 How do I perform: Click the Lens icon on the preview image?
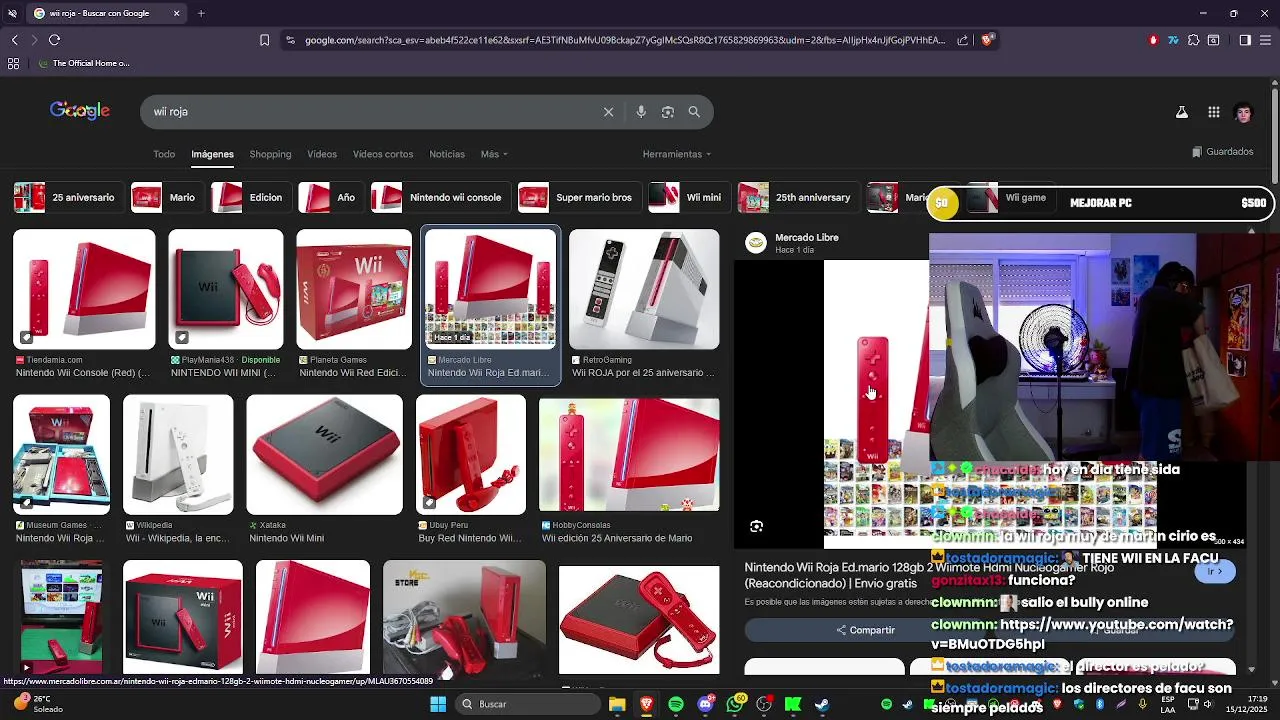point(756,526)
